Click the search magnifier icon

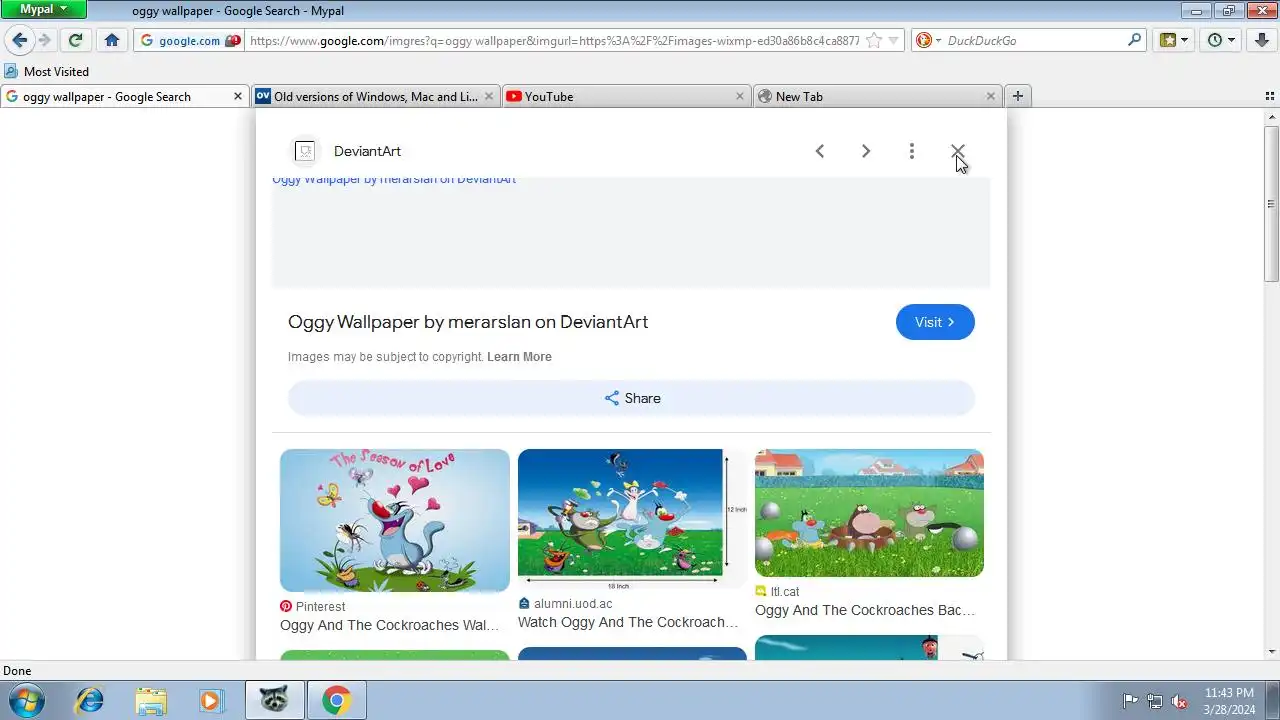pyautogui.click(x=1134, y=41)
